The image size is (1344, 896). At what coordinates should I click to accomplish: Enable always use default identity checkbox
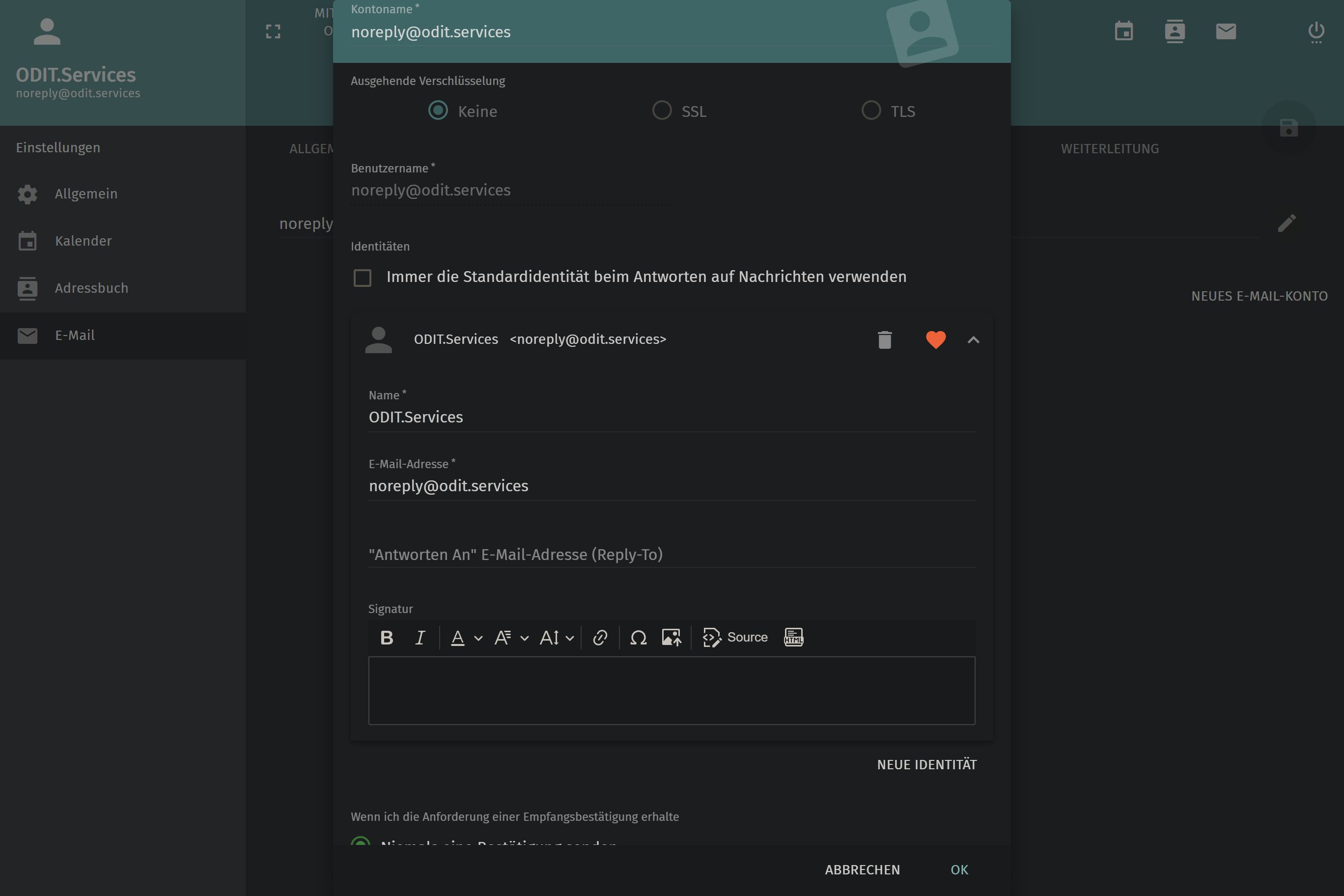(363, 278)
